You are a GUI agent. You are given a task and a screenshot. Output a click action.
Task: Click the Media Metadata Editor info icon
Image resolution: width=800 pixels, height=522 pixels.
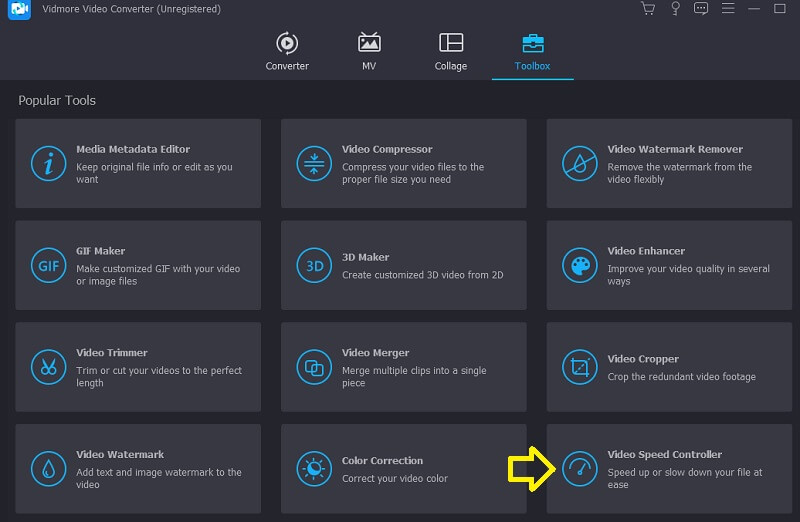pos(48,164)
